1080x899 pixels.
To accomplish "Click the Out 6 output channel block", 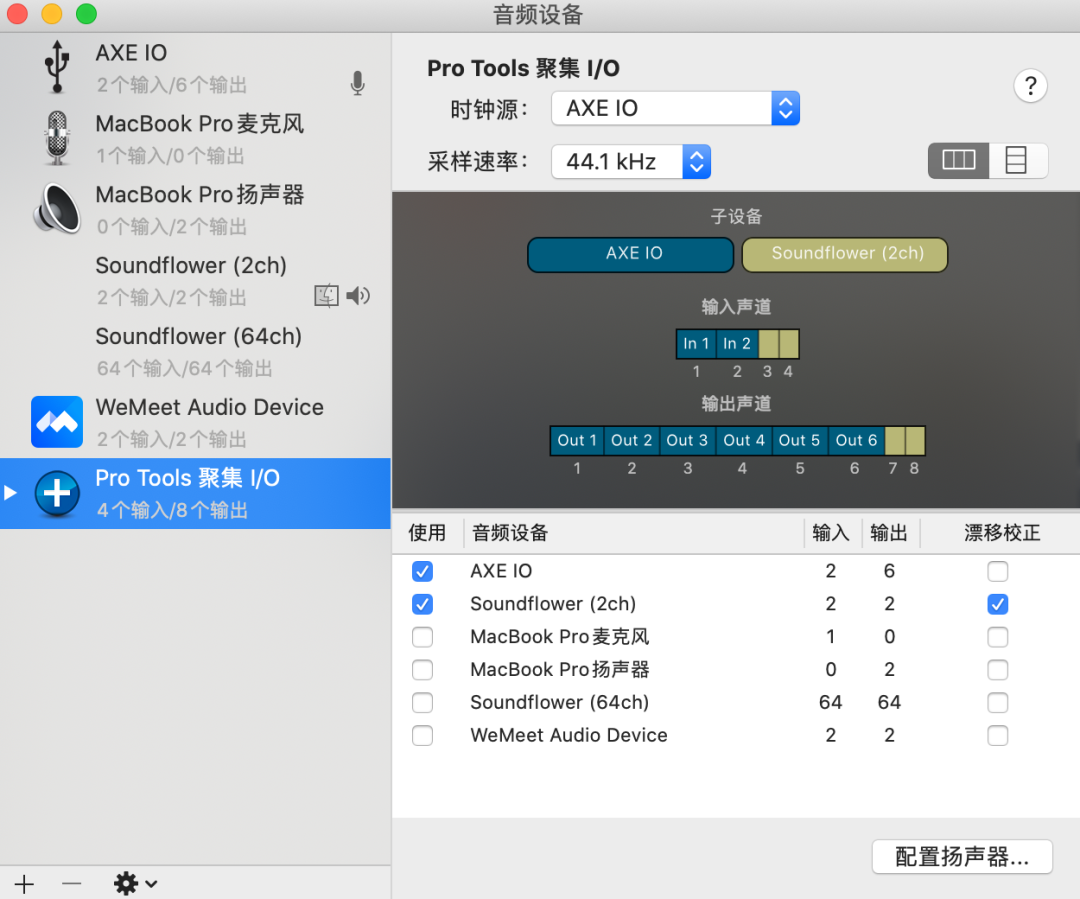I will click(x=856, y=441).
